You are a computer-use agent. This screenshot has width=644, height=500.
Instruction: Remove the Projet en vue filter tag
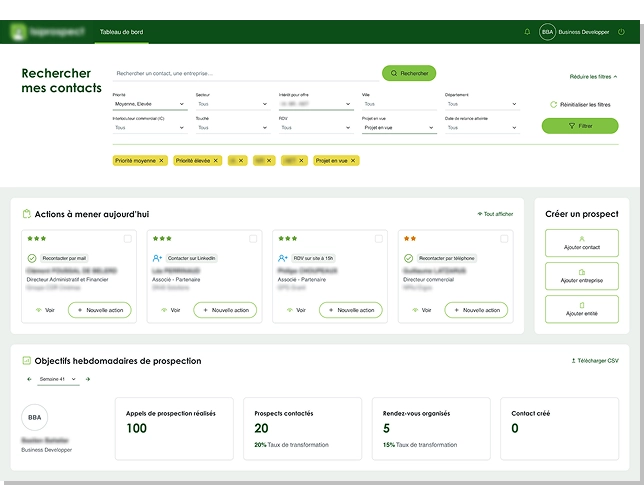[353, 160]
